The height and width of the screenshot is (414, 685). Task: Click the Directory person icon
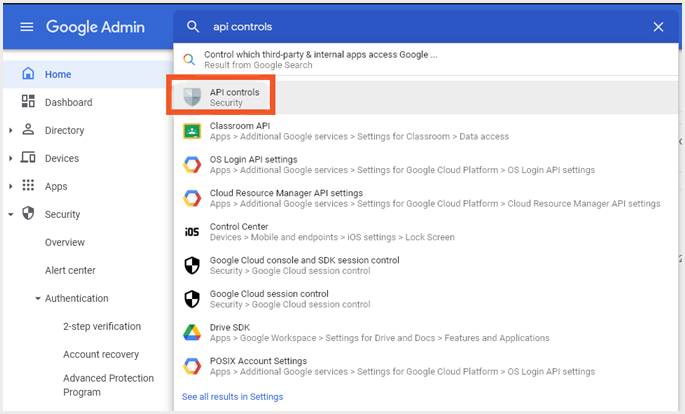(x=28, y=129)
